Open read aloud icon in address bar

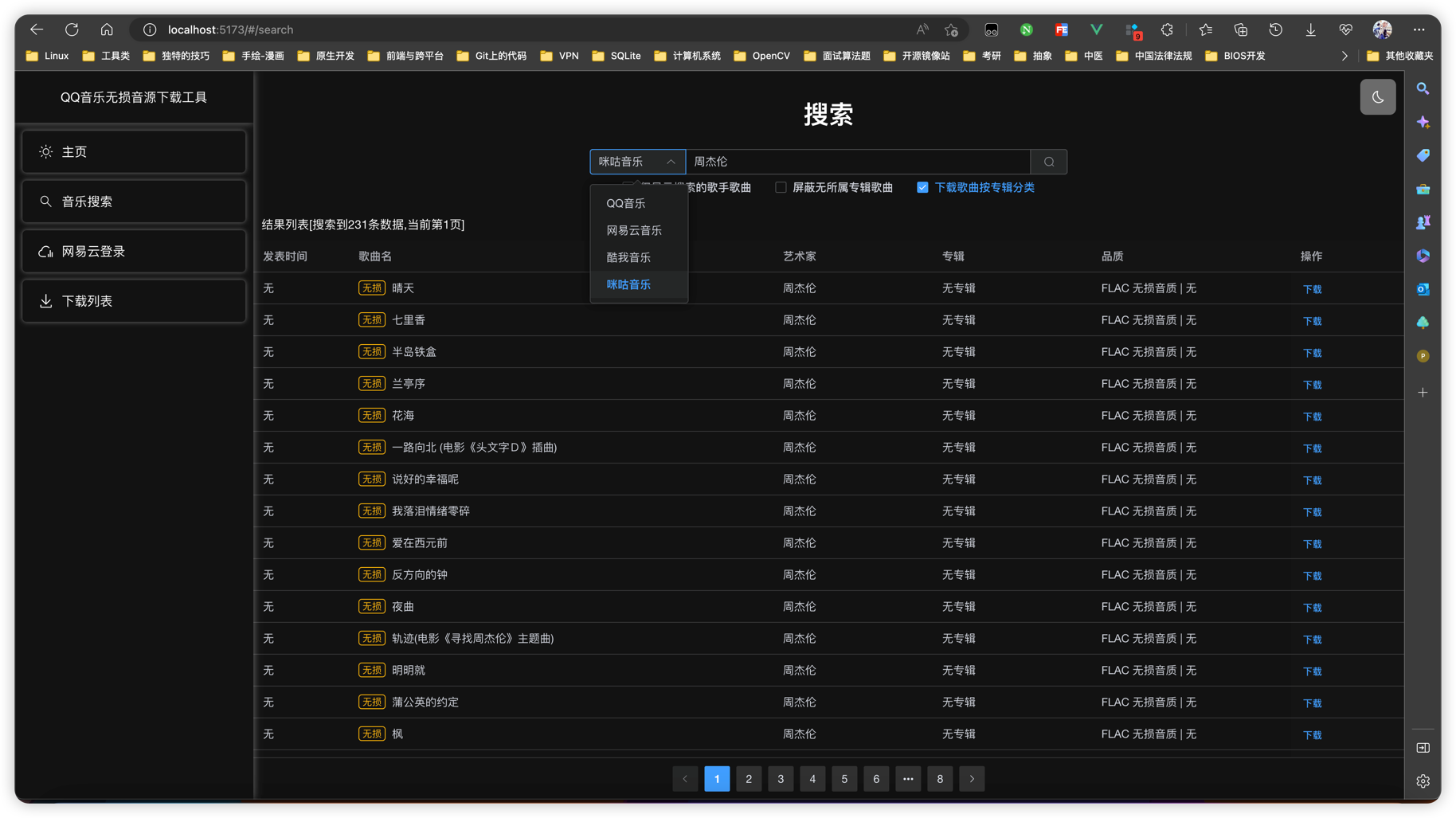pos(922,29)
